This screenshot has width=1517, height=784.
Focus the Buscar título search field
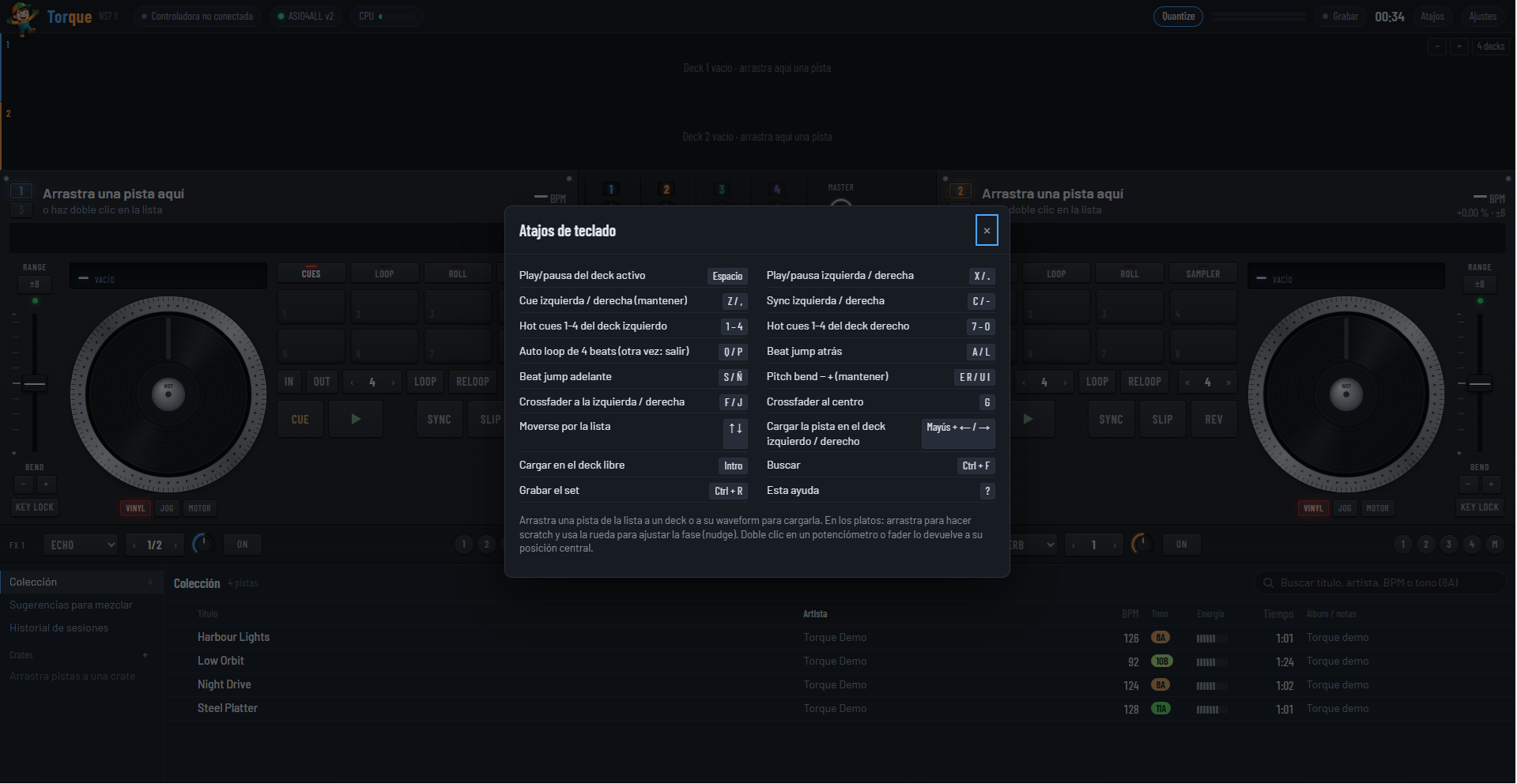(x=1380, y=583)
